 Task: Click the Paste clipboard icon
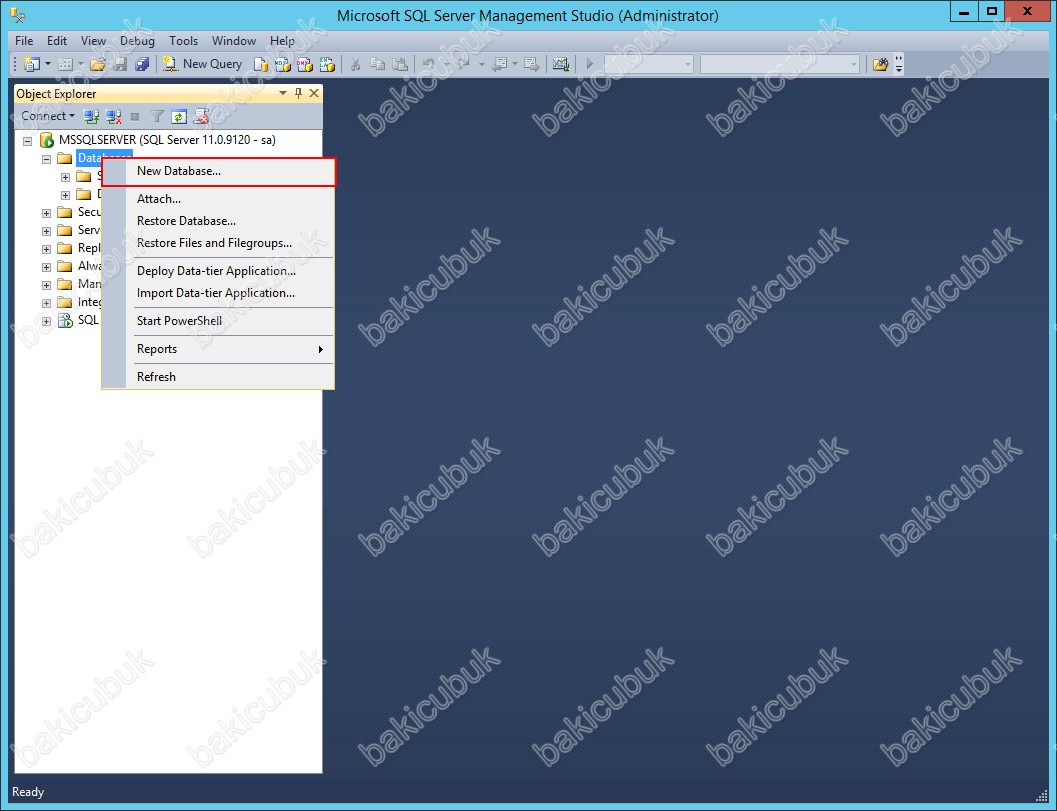click(400, 64)
